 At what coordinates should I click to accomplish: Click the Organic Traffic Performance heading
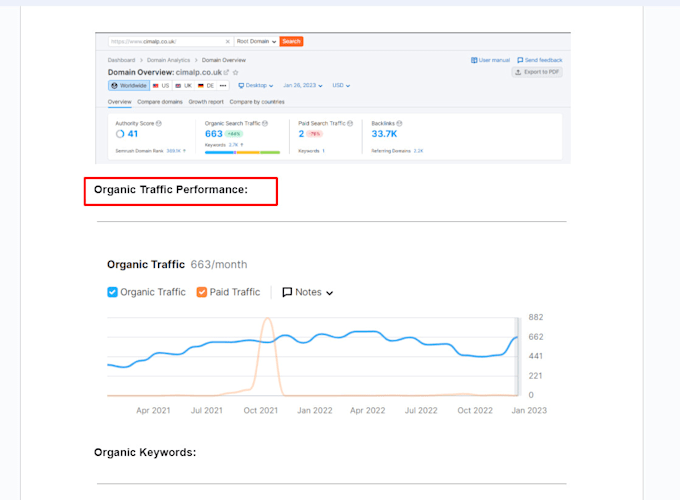(171, 190)
